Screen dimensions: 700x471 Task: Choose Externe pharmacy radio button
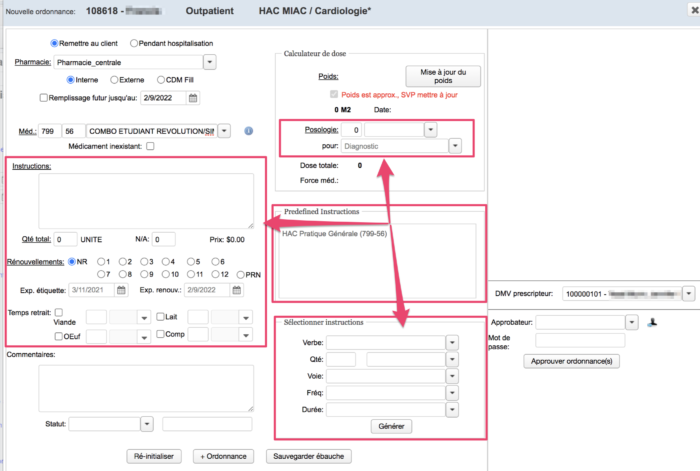click(114, 79)
